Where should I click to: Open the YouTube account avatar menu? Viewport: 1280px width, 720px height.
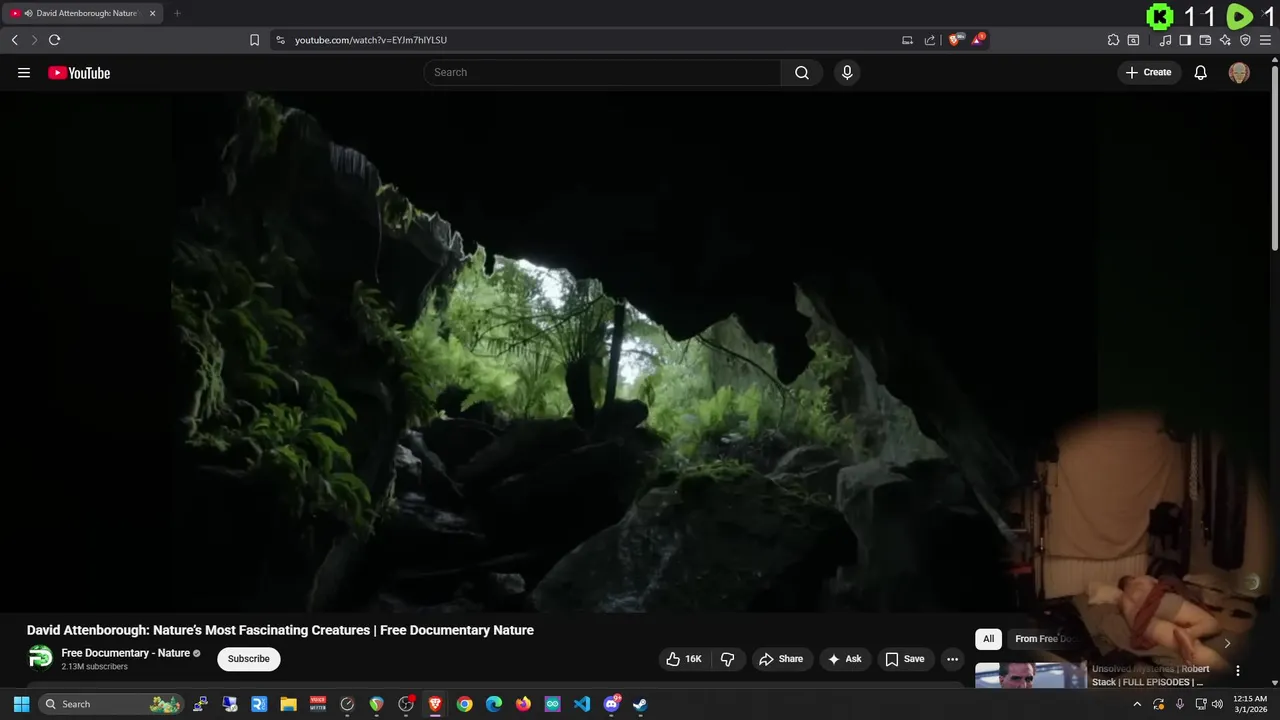point(1239,72)
